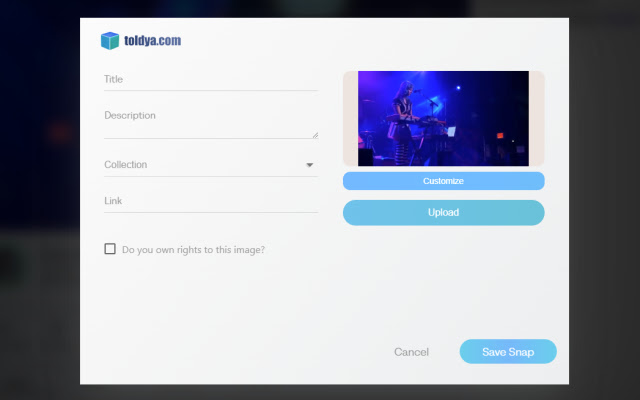Click the Description field resize handle
The height and width of the screenshot is (400, 640).
coord(315,135)
